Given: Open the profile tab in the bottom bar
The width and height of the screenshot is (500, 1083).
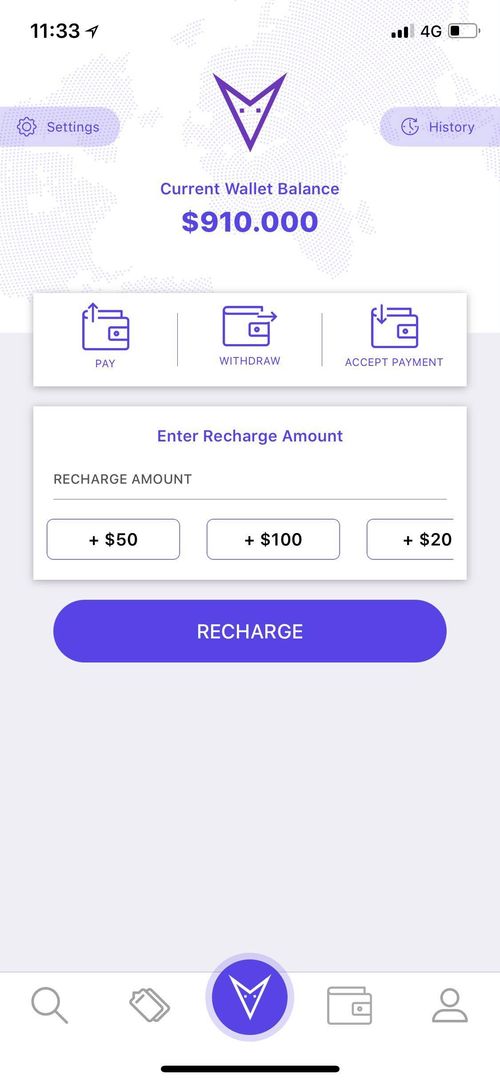Looking at the screenshot, I should coord(450,1005).
